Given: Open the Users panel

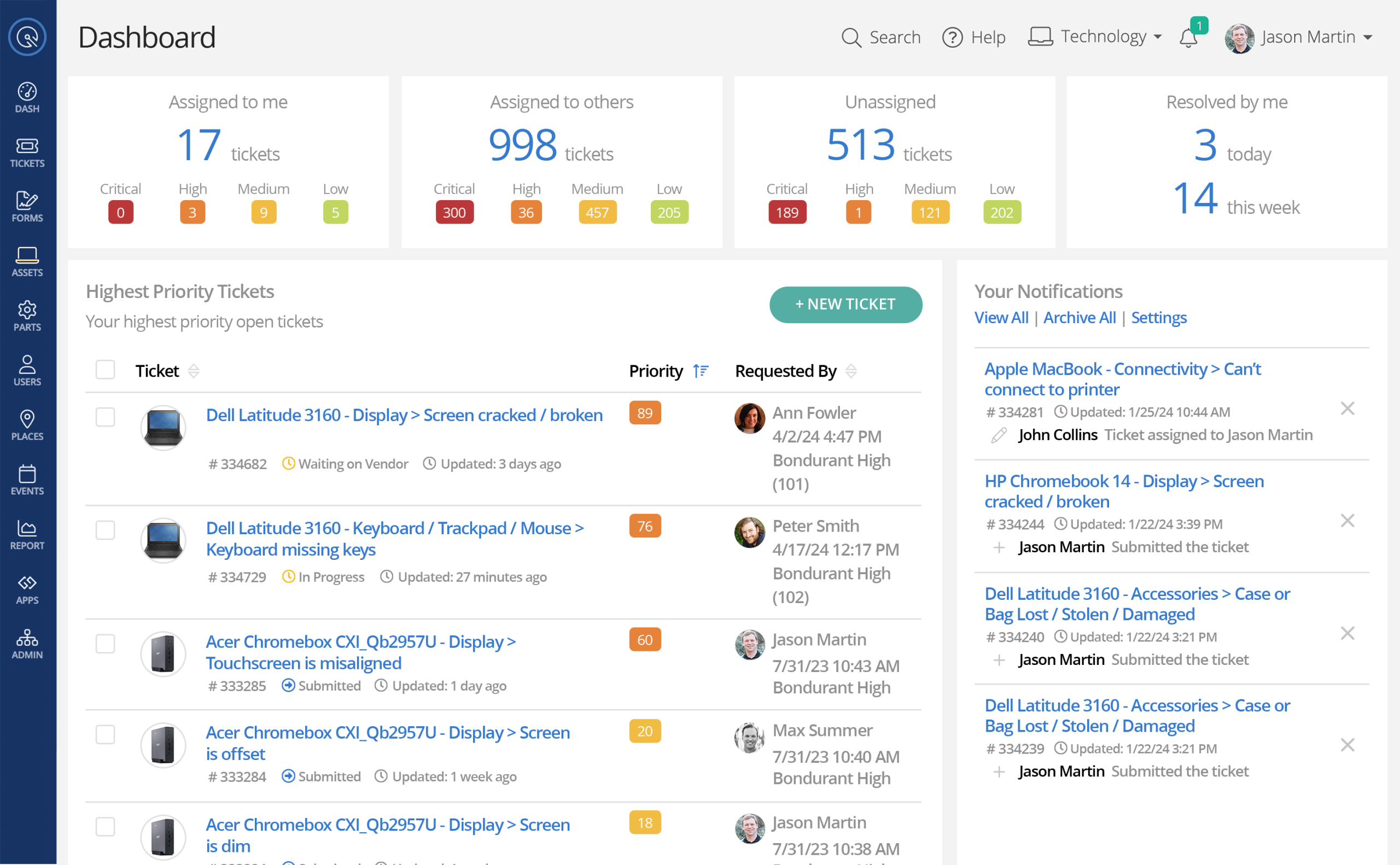Looking at the screenshot, I should tap(27, 370).
